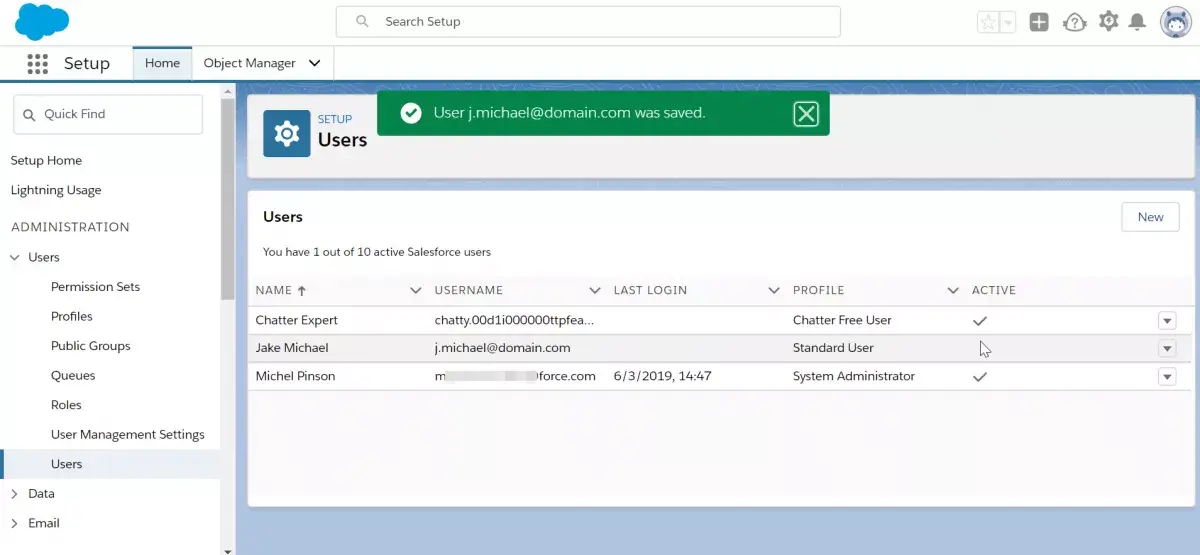Open the Name column dropdown chevron
1200x555 pixels.
(416, 290)
